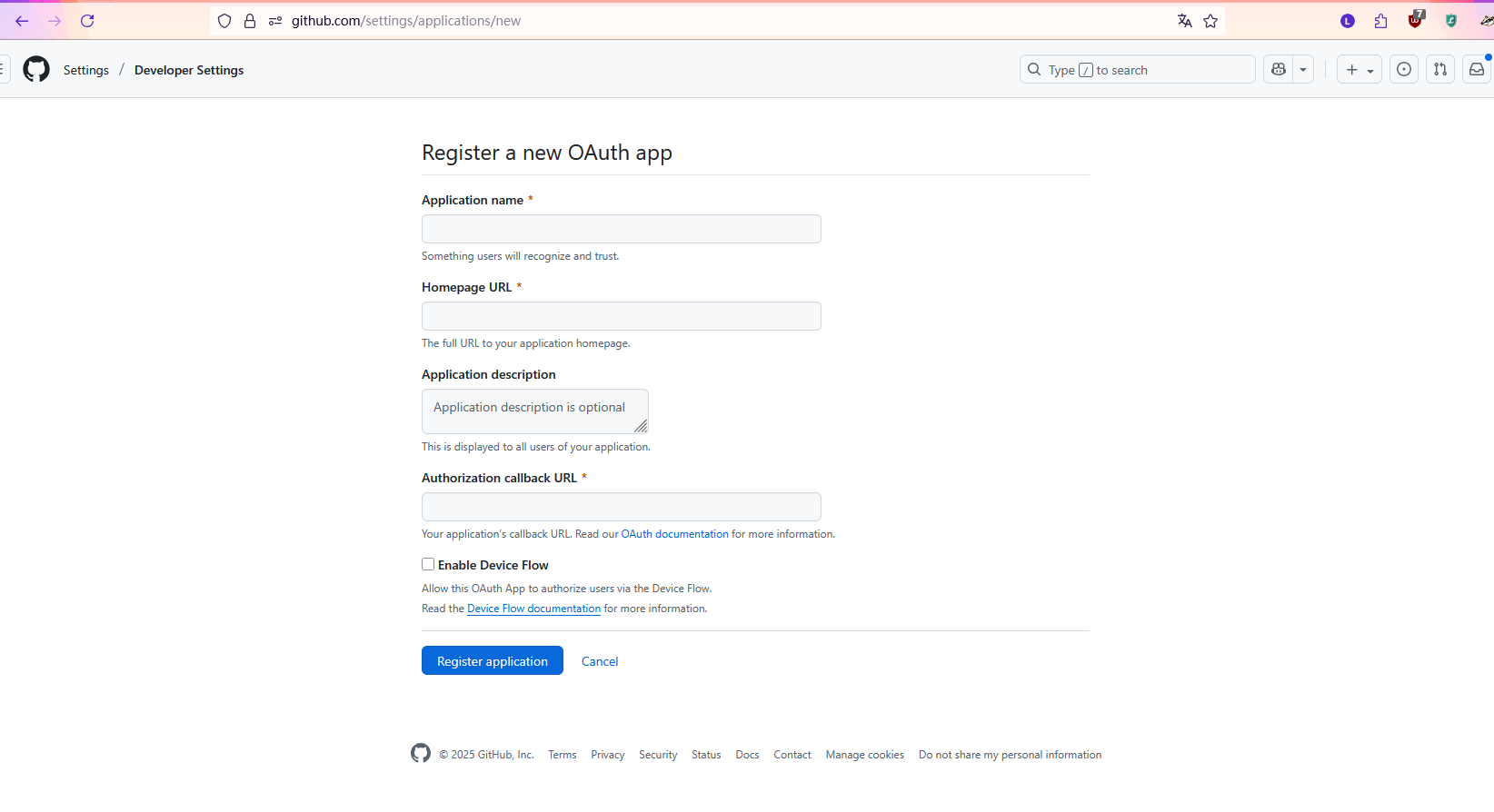Image resolution: width=1494 pixels, height=812 pixels.
Task: Focus the Application name input field
Action: tap(622, 229)
